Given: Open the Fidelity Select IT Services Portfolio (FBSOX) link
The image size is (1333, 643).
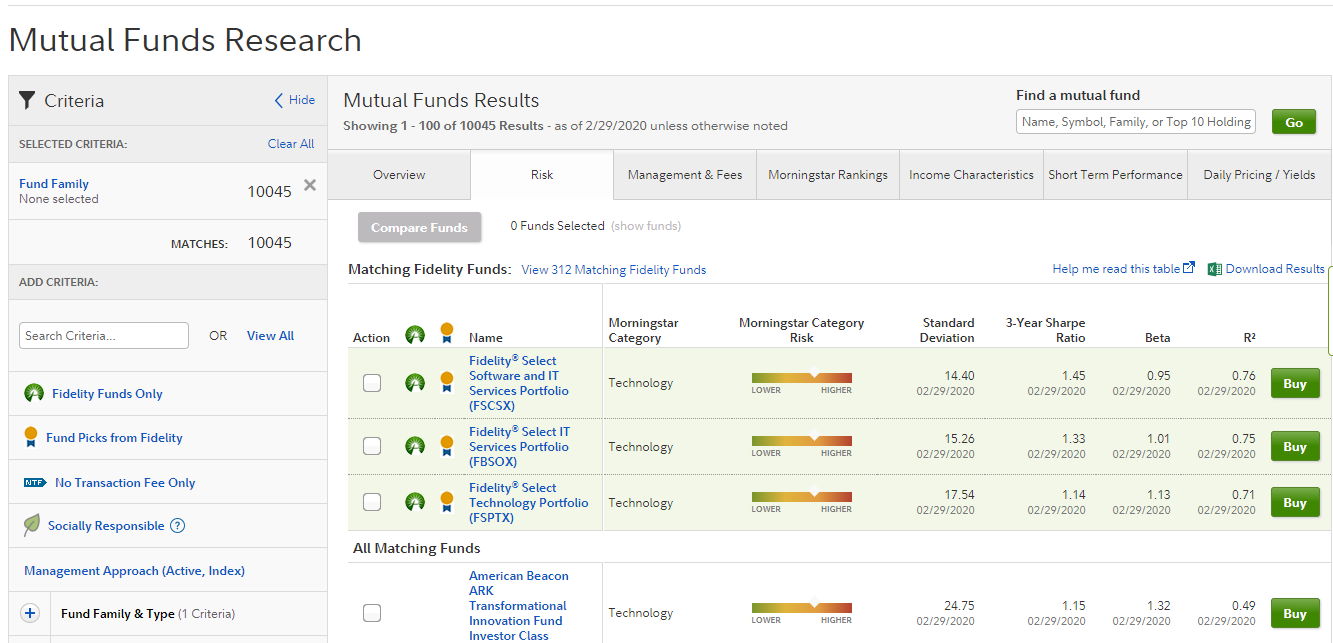Looking at the screenshot, I should [x=519, y=447].
